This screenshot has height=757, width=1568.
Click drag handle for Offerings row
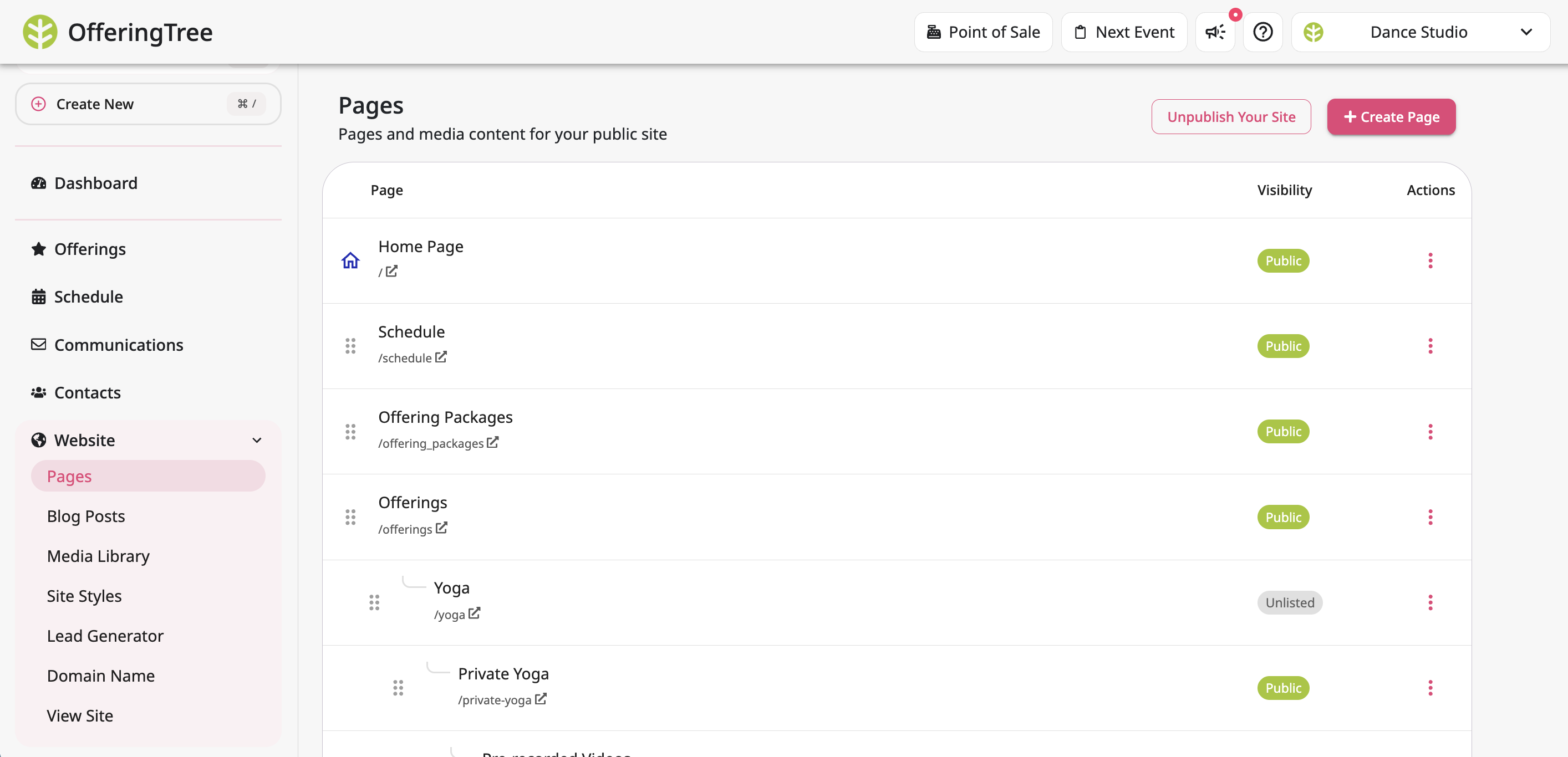point(350,517)
